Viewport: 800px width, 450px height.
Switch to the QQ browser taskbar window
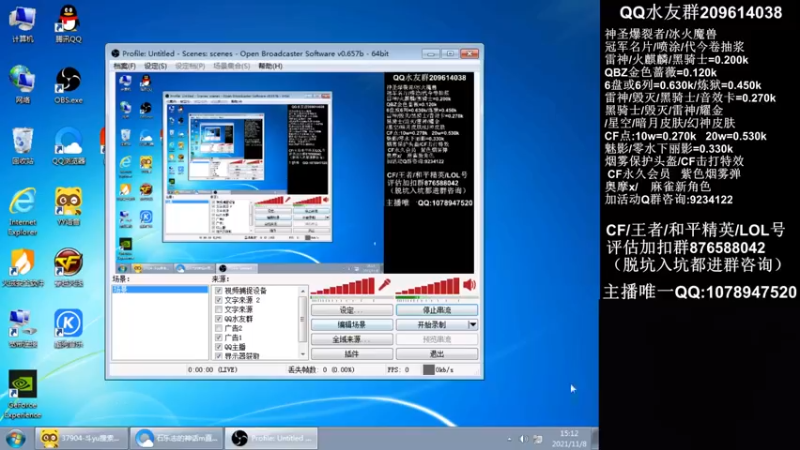coord(176,438)
